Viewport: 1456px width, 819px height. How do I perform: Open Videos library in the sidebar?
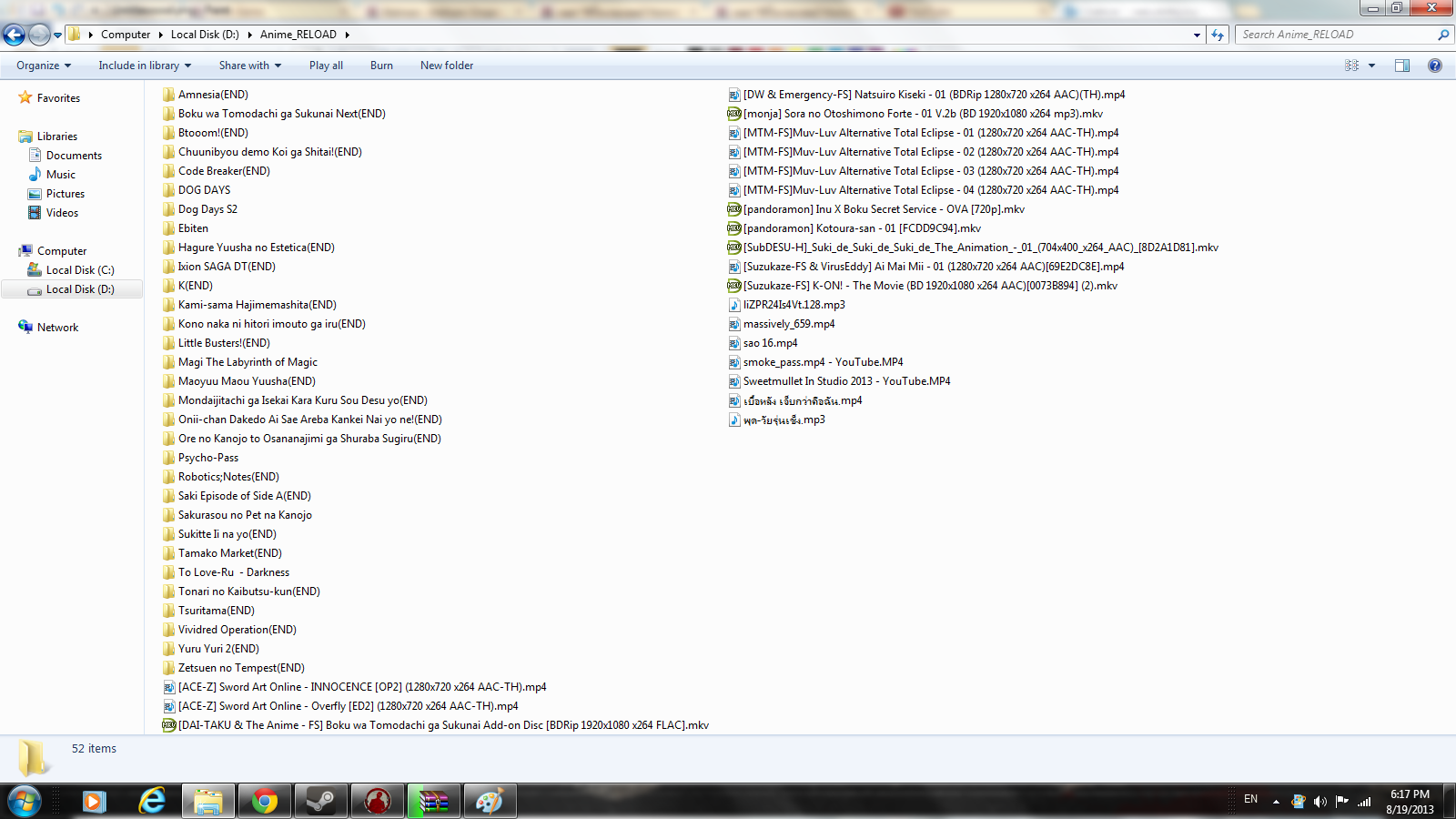click(x=62, y=213)
